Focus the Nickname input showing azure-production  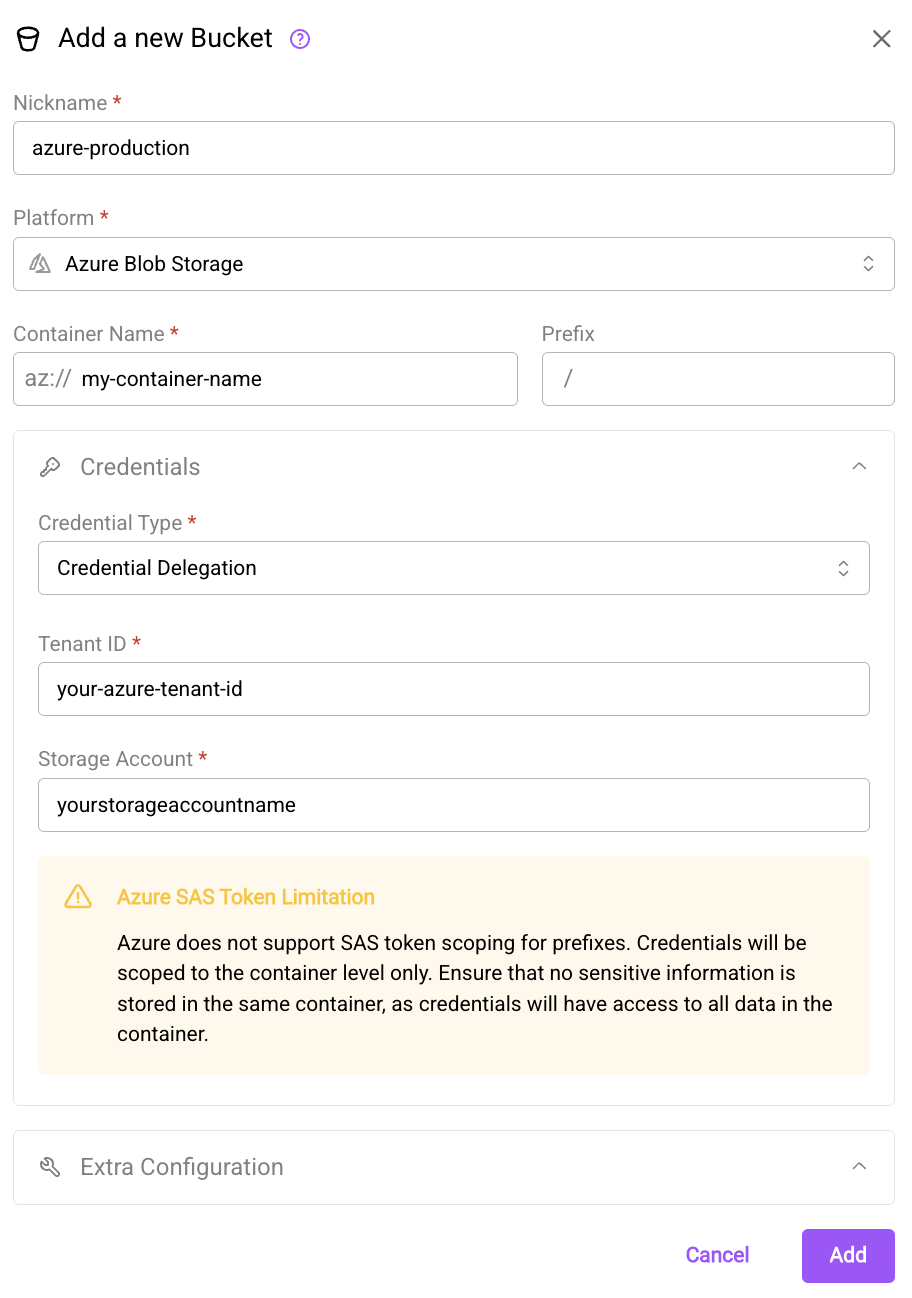click(454, 147)
